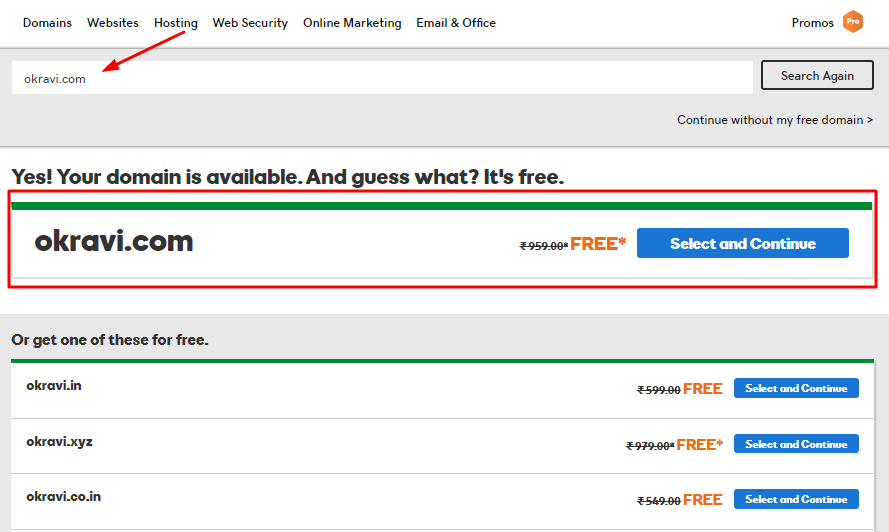Open the Promos link
Viewport: 889px width, 532px height.
click(x=812, y=23)
